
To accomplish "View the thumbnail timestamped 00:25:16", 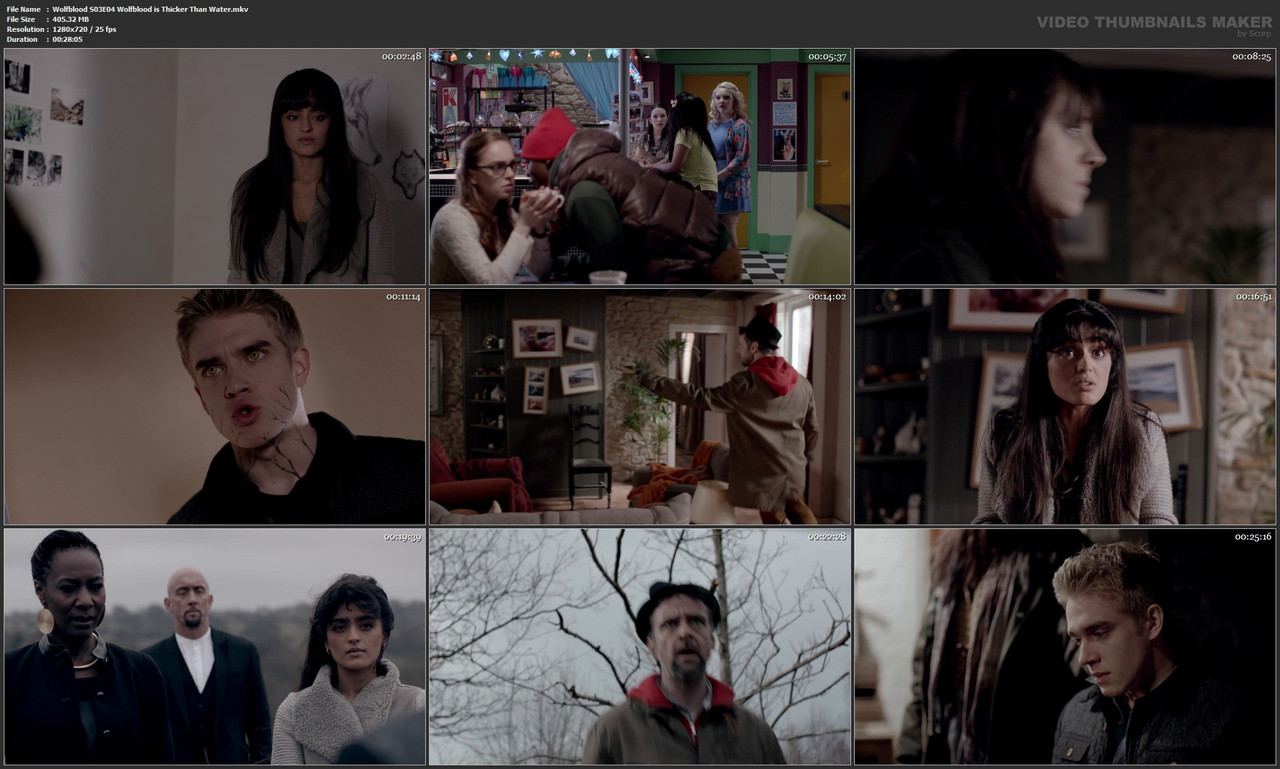I will 1065,647.
